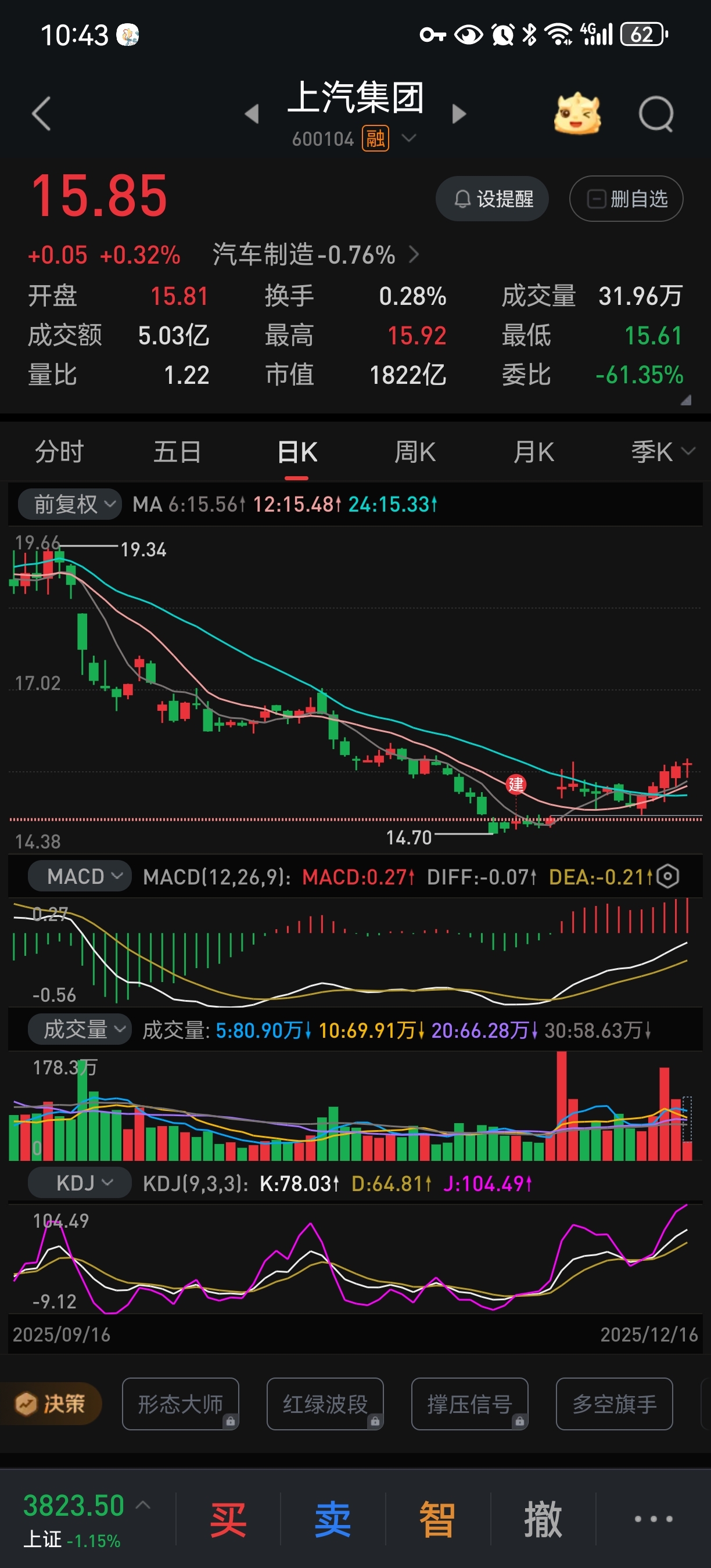Tap 卖 sell button
711x1568 pixels.
click(x=333, y=1519)
